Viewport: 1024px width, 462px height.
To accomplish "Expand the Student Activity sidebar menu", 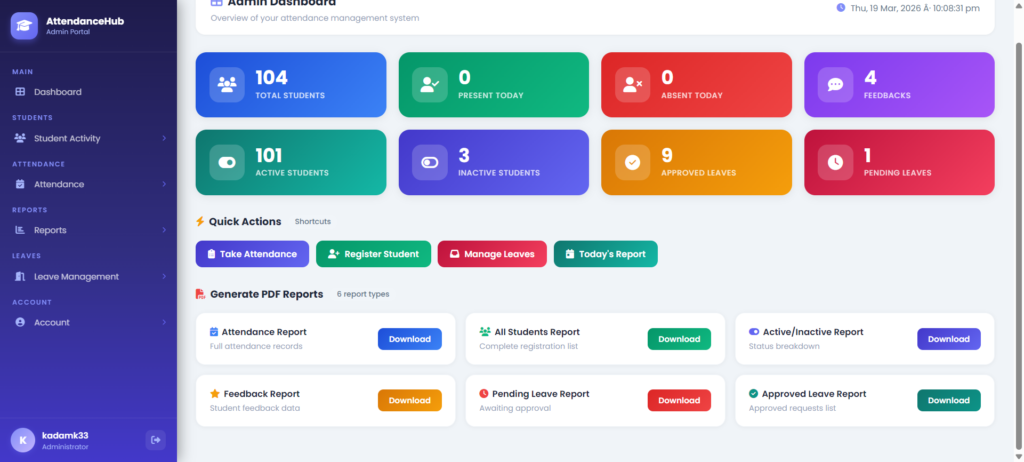I will (88, 138).
